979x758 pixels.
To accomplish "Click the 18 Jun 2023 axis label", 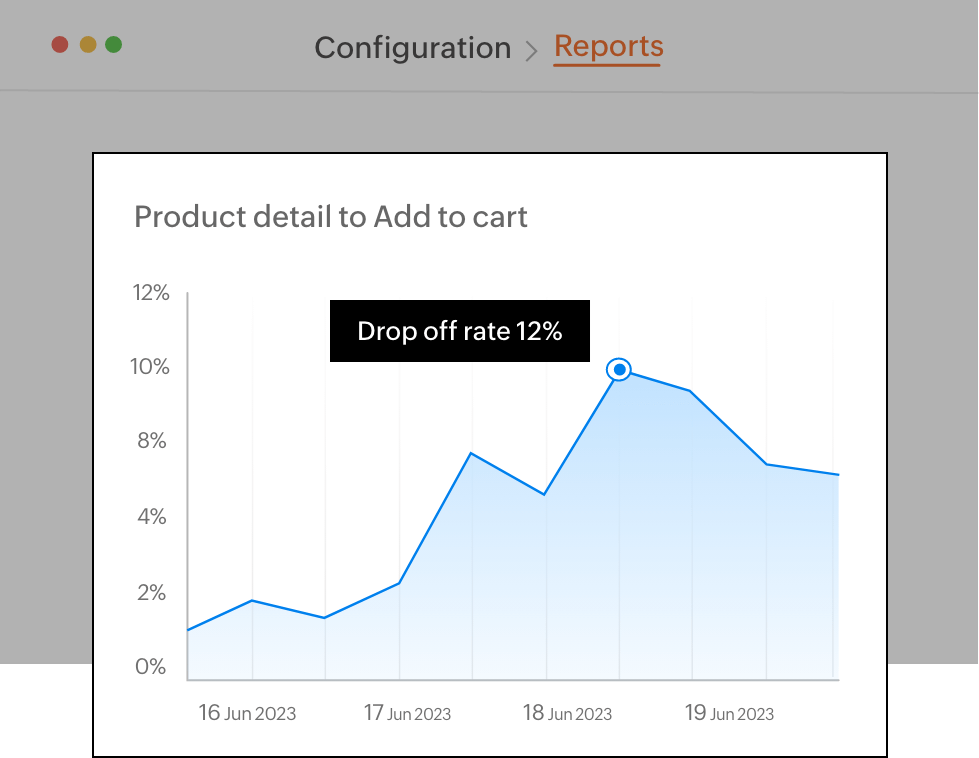I will point(567,713).
